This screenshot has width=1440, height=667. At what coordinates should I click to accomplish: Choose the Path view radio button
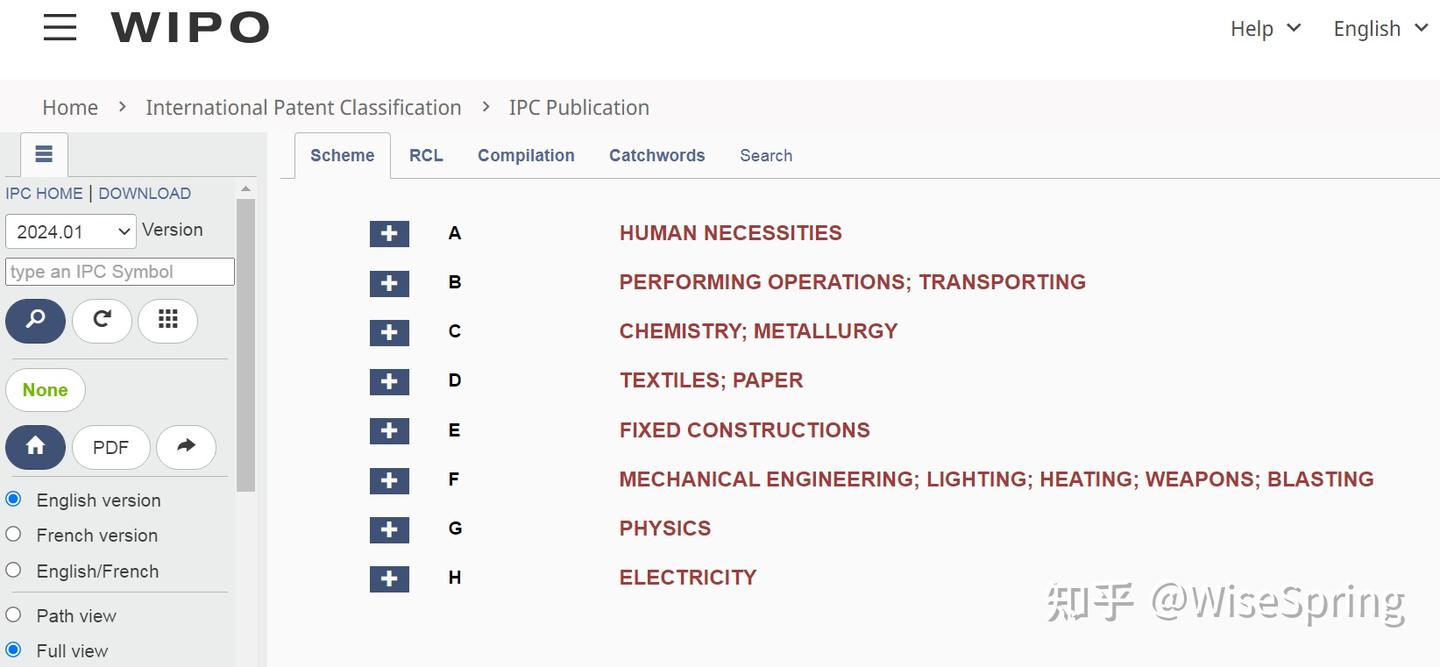click(14, 614)
